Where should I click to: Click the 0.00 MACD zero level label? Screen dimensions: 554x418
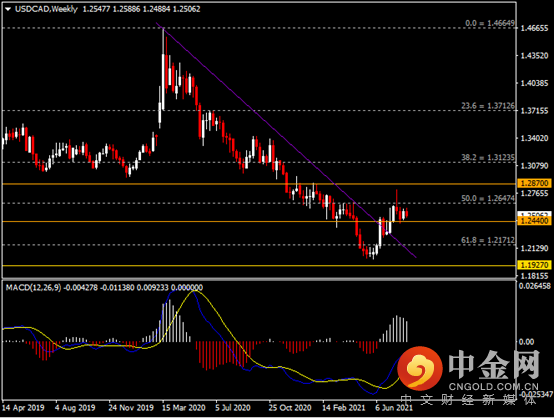pos(527,342)
